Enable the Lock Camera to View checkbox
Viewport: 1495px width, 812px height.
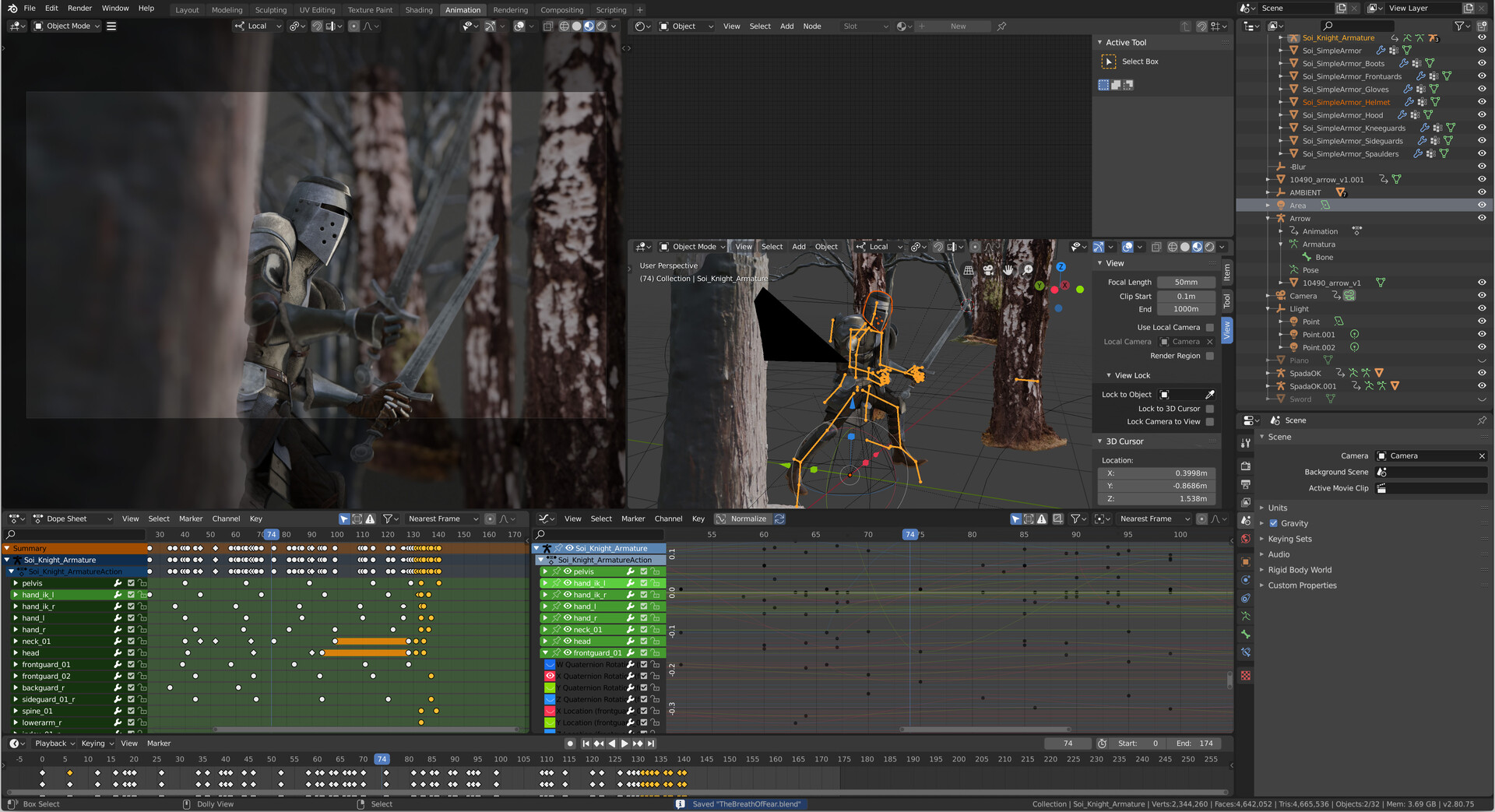1210,422
